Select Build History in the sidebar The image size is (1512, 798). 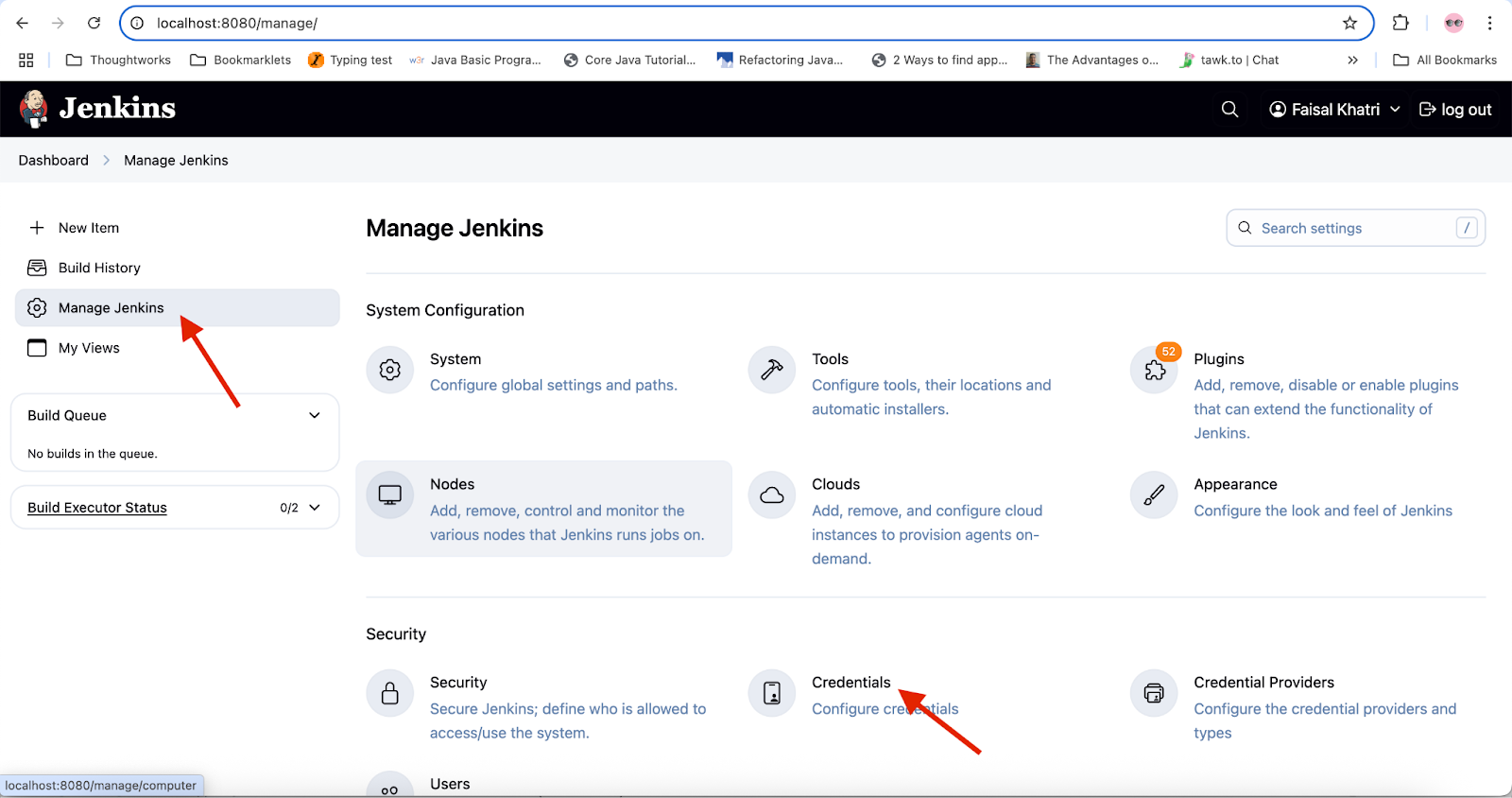coord(177,268)
